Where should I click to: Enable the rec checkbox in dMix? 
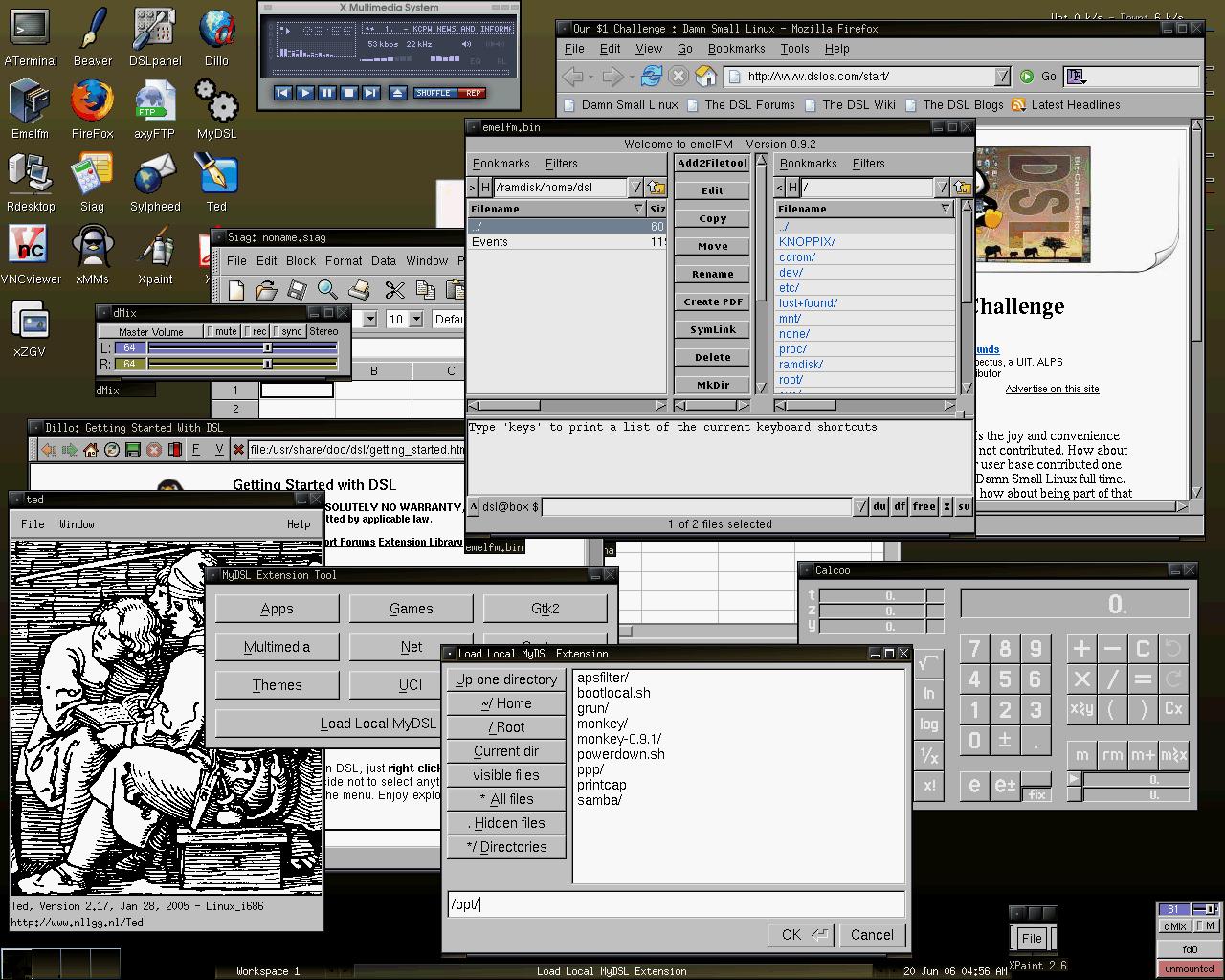(x=248, y=331)
